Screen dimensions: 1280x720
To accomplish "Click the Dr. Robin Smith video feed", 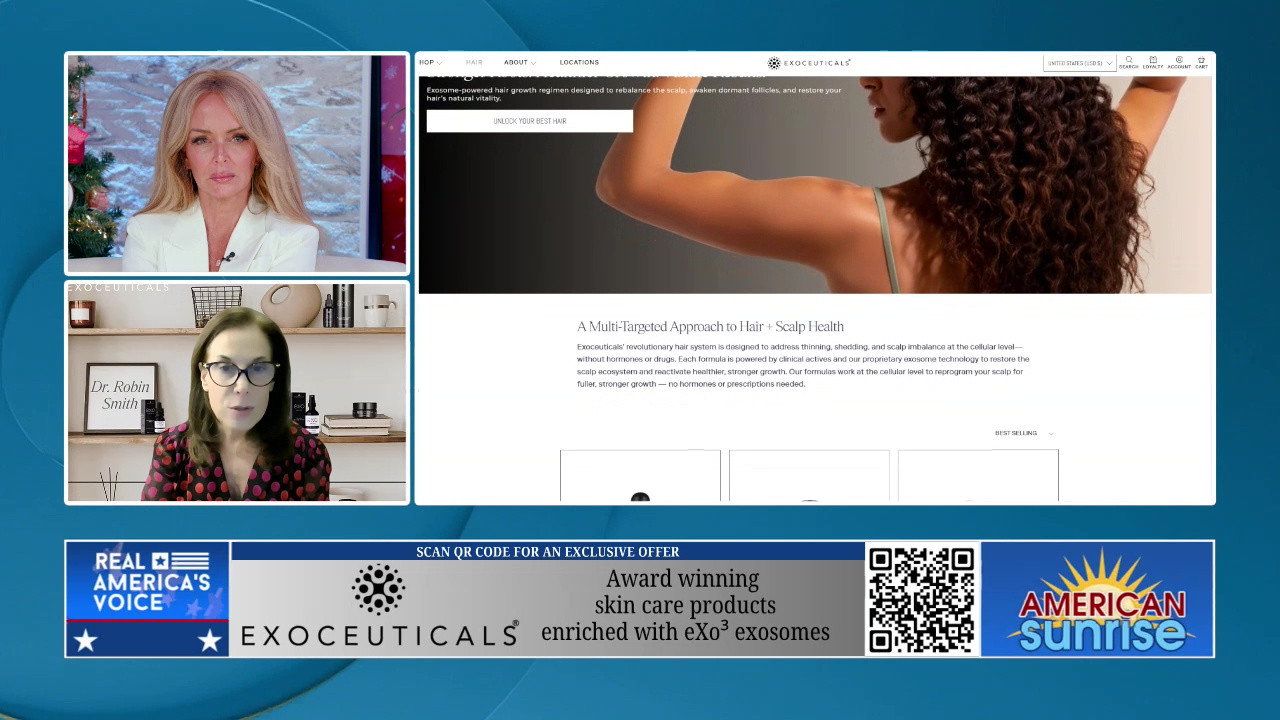I will pyautogui.click(x=237, y=393).
